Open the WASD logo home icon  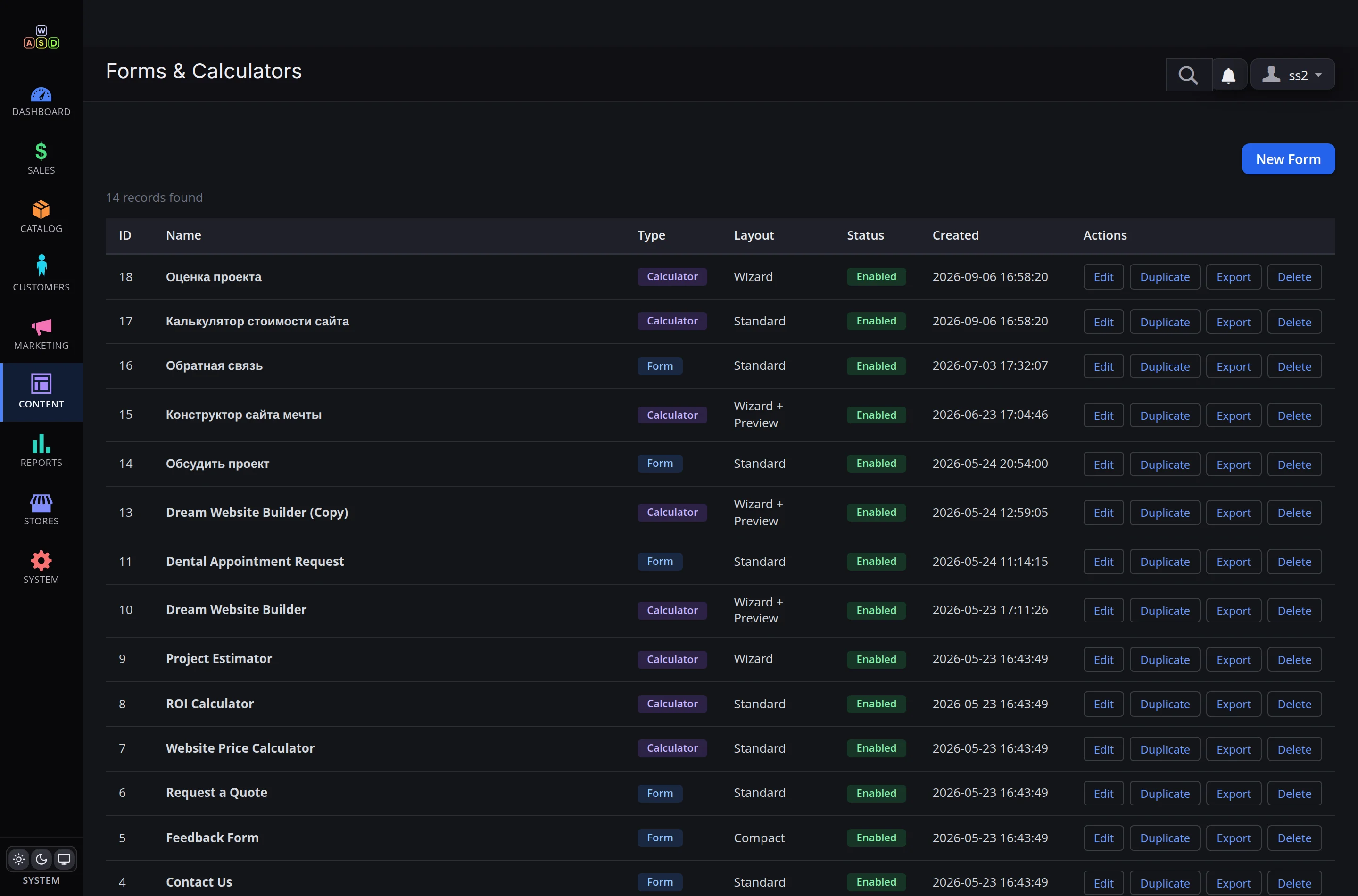coord(41,37)
